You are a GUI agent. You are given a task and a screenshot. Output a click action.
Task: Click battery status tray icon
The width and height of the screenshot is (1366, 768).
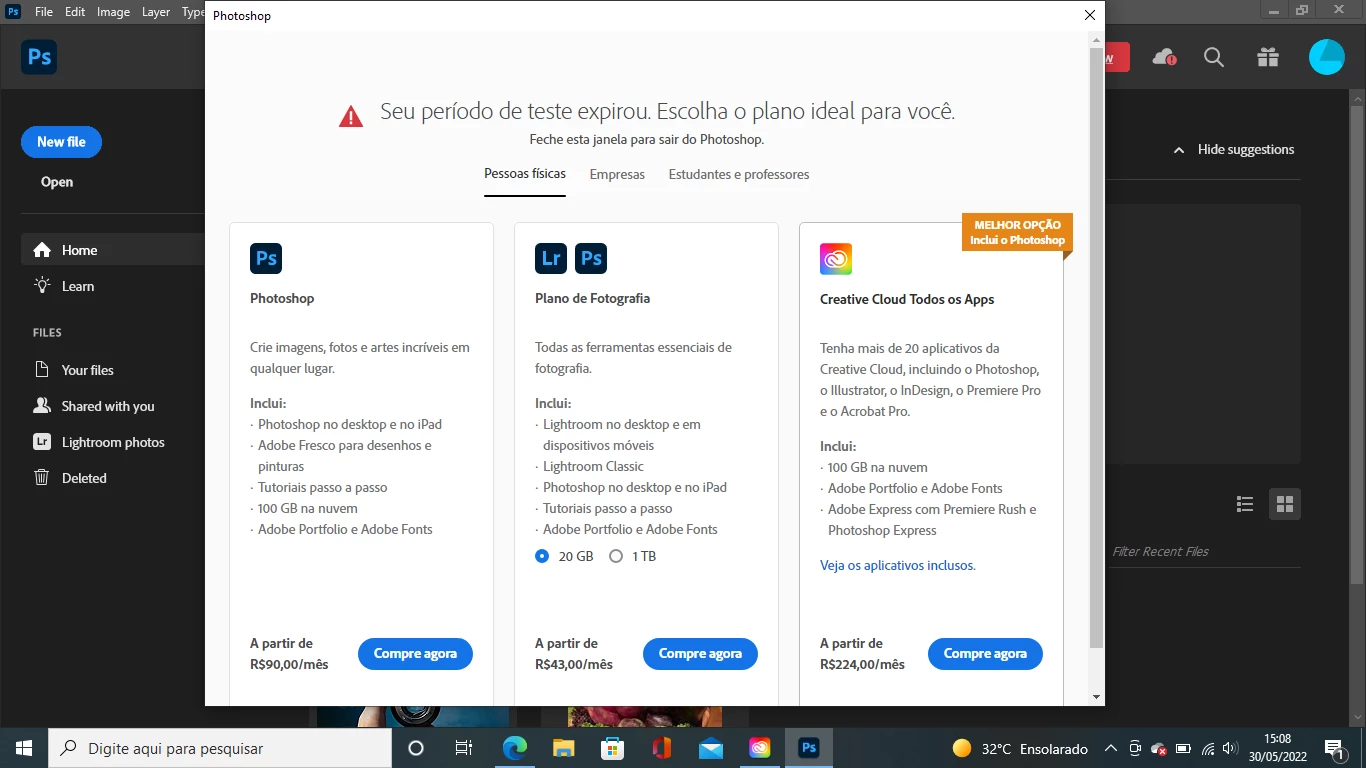pyautogui.click(x=1183, y=748)
